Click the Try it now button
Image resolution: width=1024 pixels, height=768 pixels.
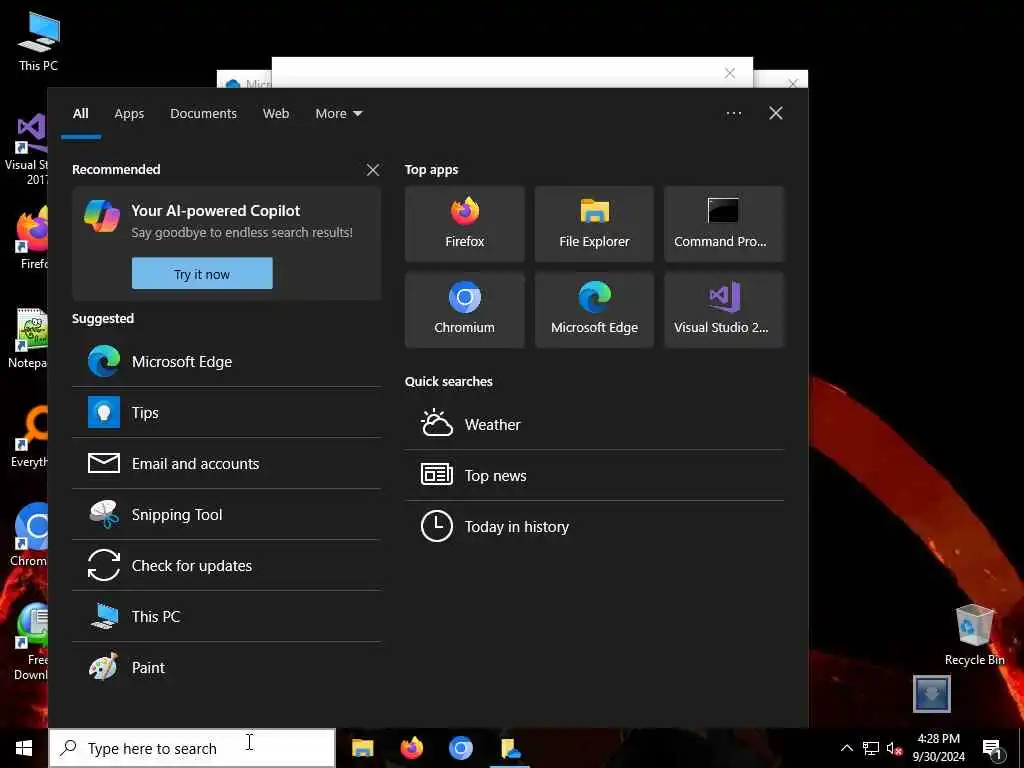(202, 274)
